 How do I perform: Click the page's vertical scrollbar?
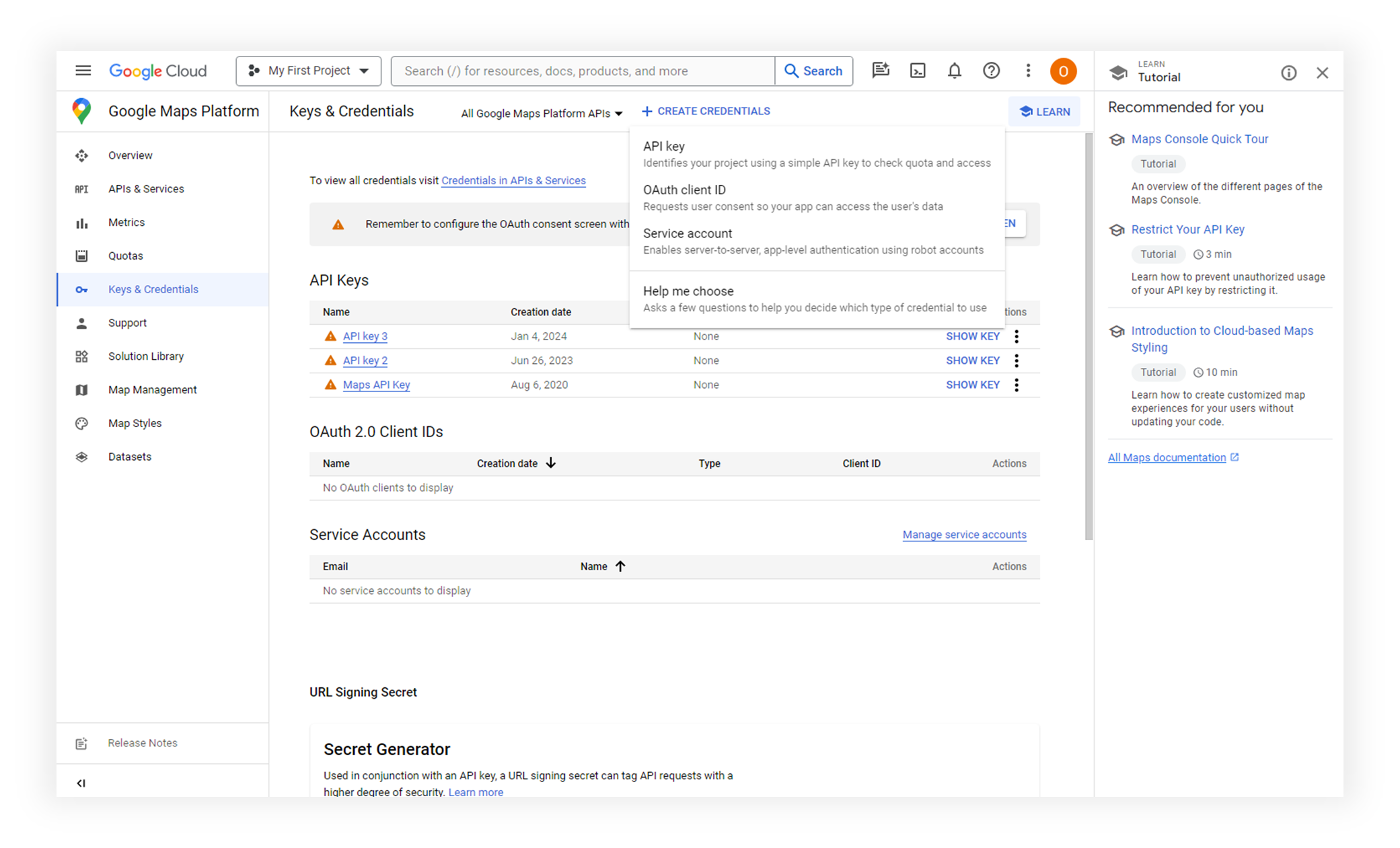(x=1089, y=336)
